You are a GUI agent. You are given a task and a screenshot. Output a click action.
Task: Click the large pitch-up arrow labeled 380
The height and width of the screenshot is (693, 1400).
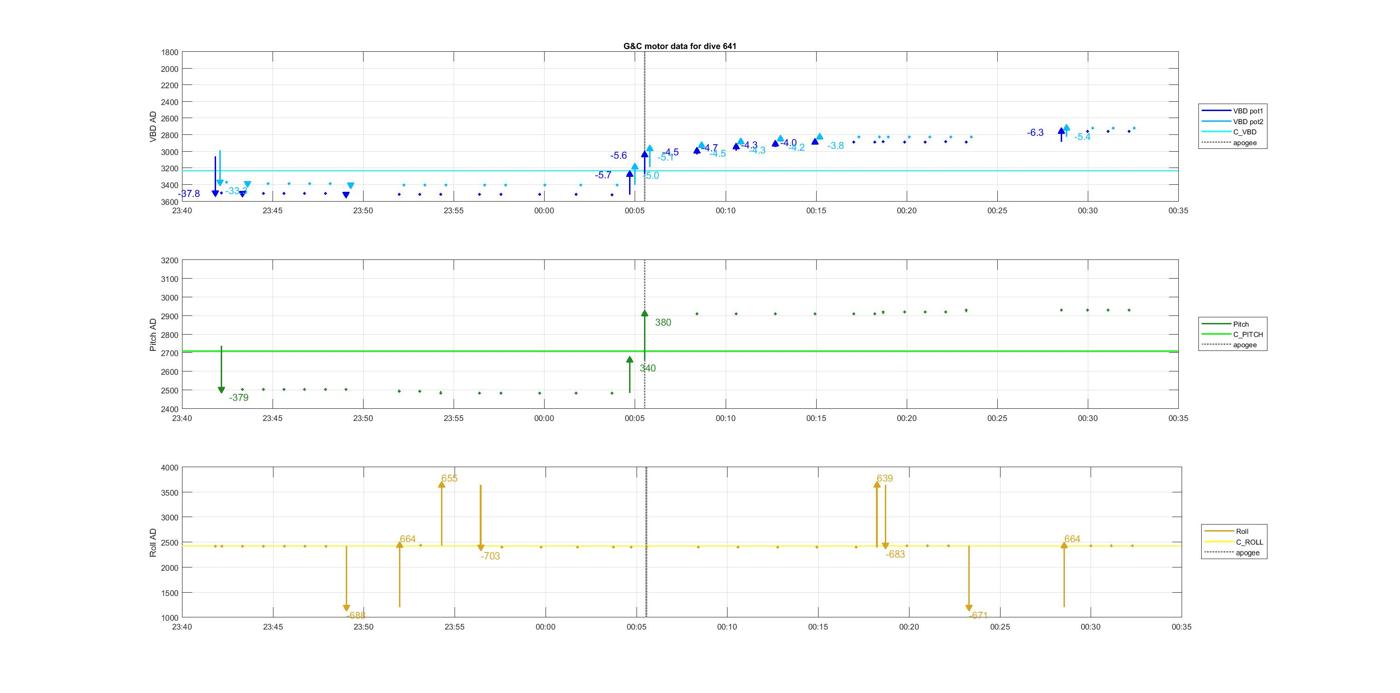[x=644, y=335]
